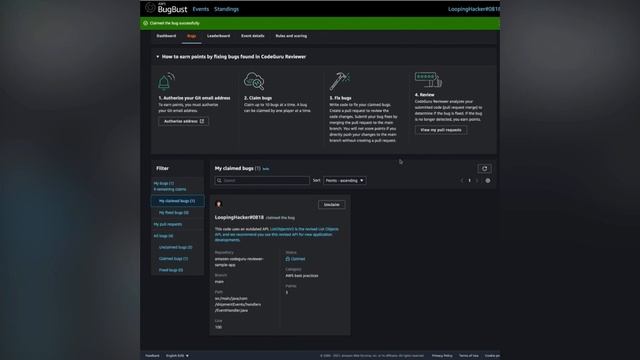This screenshot has height=360, width=640.
Task: Open the LoopingHacker#0818 account menu
Action: click(473, 9)
